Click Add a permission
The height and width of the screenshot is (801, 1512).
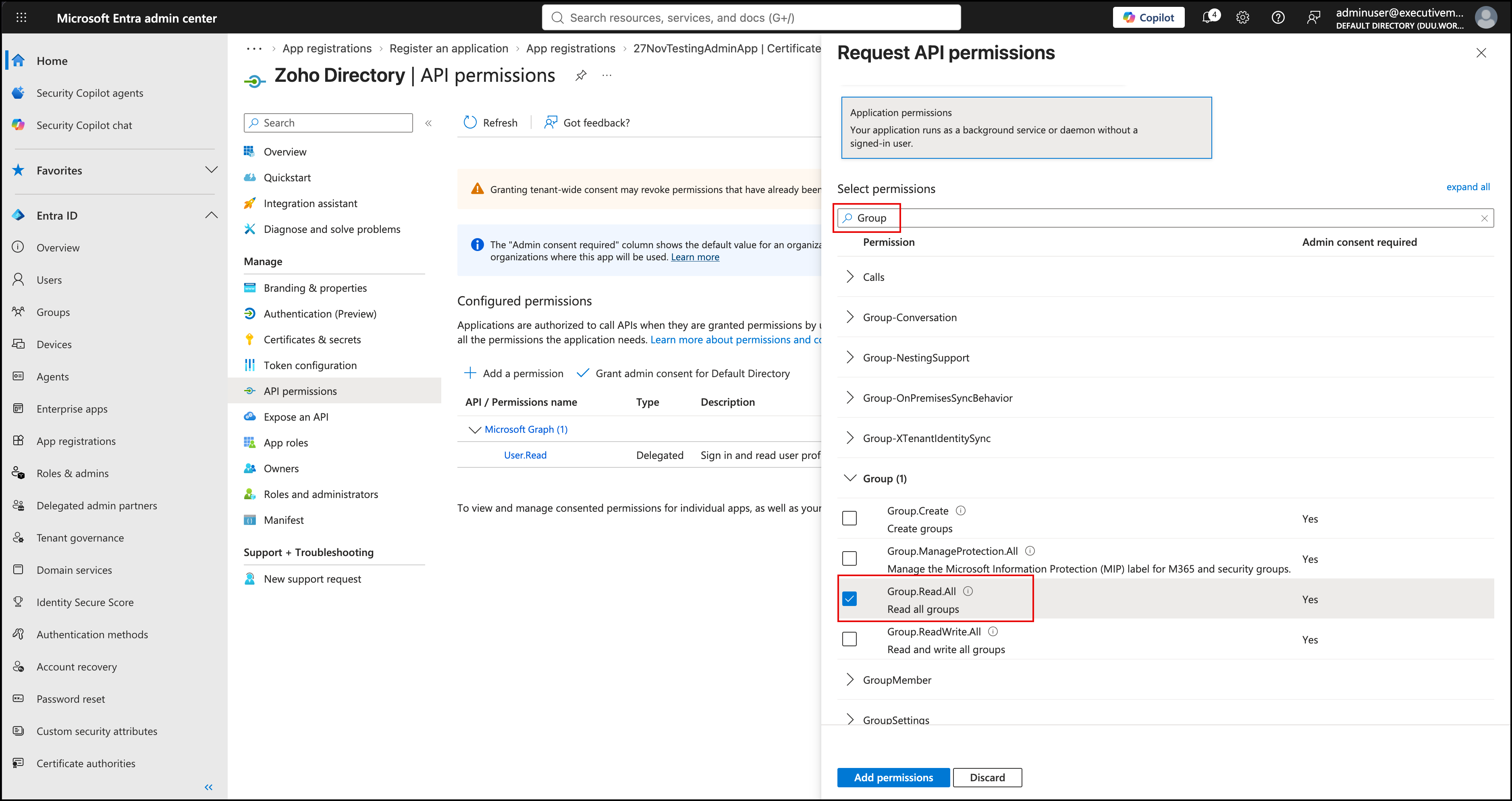click(513, 373)
